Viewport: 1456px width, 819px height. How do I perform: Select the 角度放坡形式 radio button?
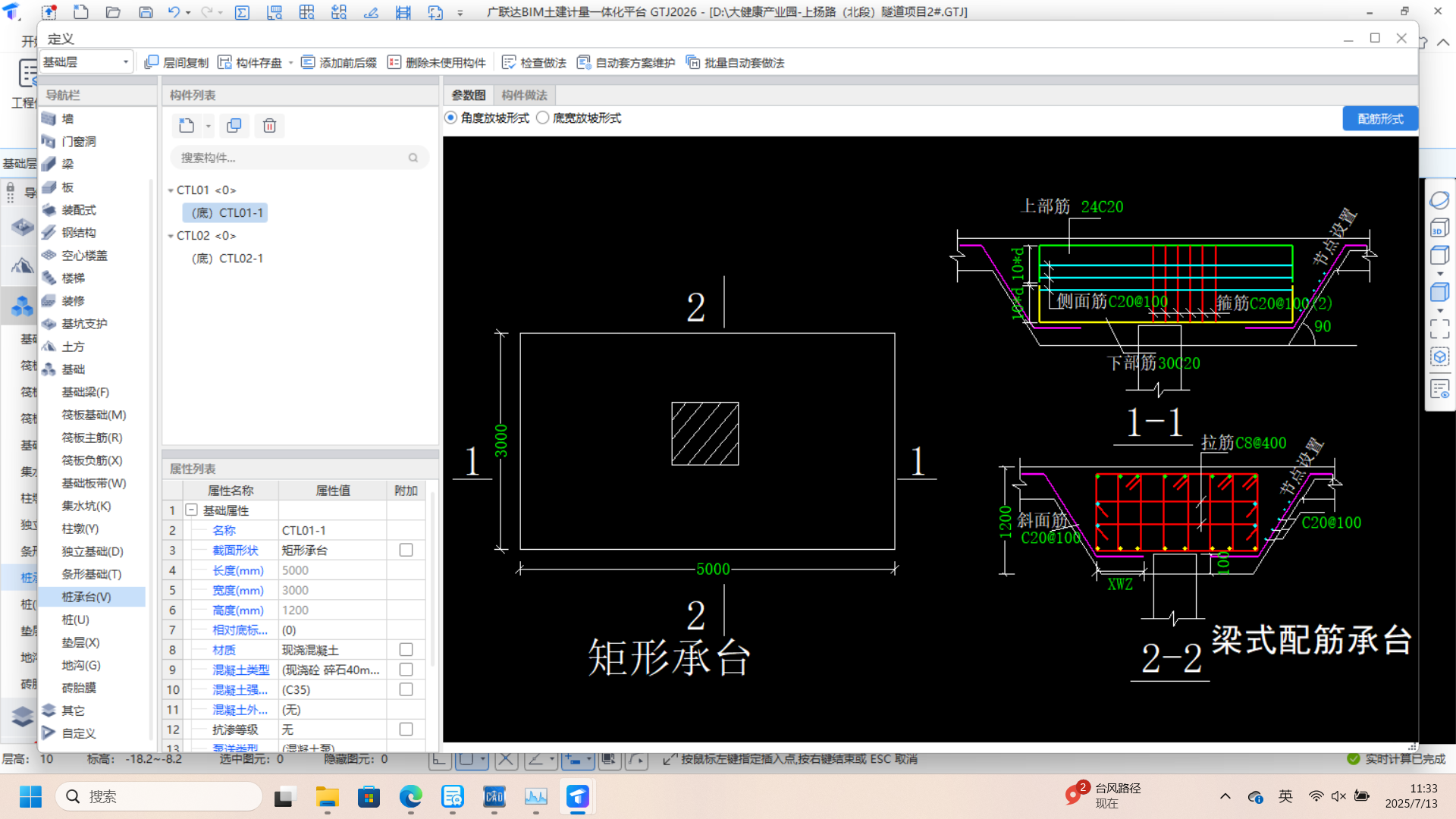451,118
